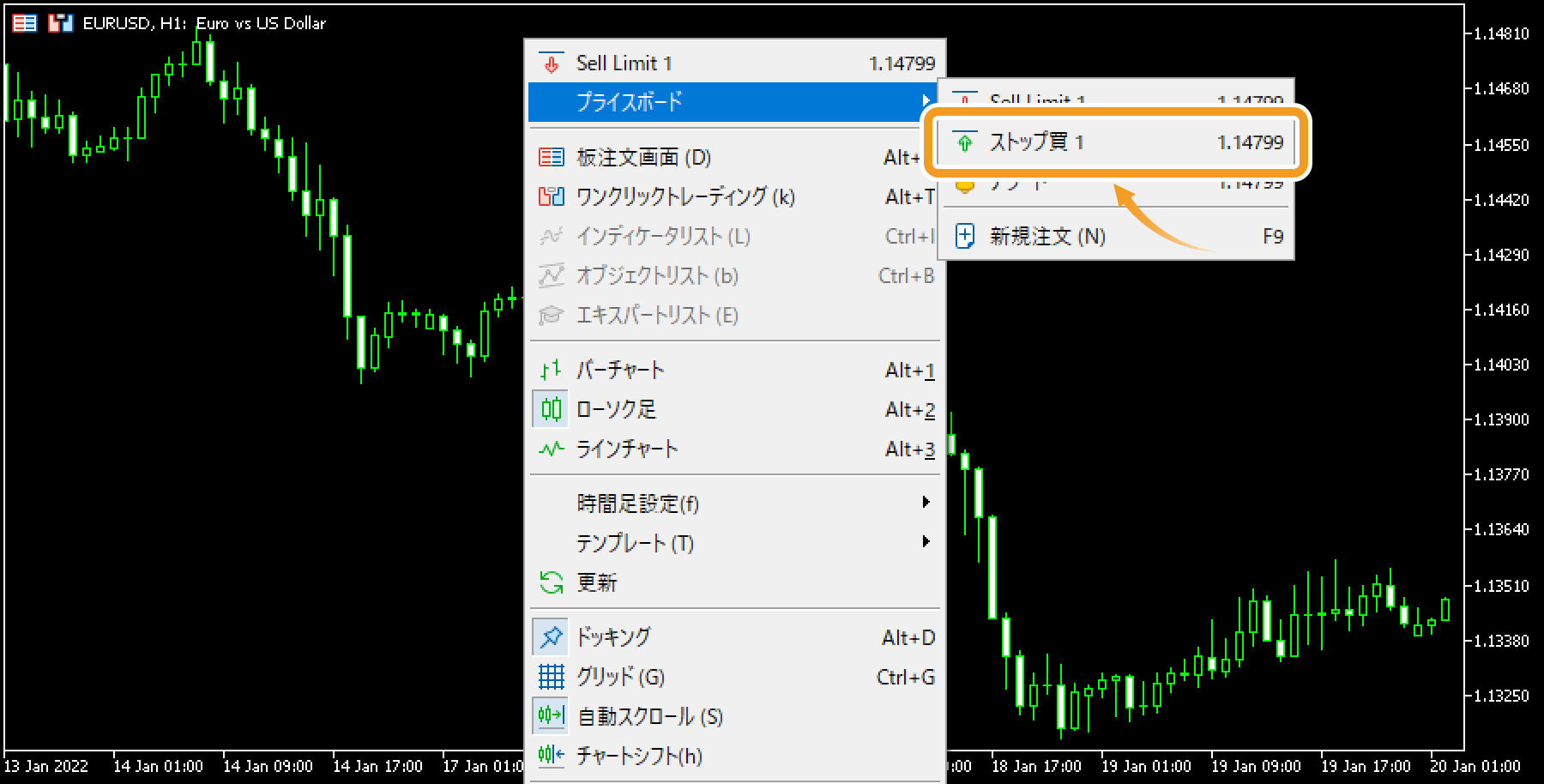Click the エキスパートリスト graduation cap icon

[552, 315]
